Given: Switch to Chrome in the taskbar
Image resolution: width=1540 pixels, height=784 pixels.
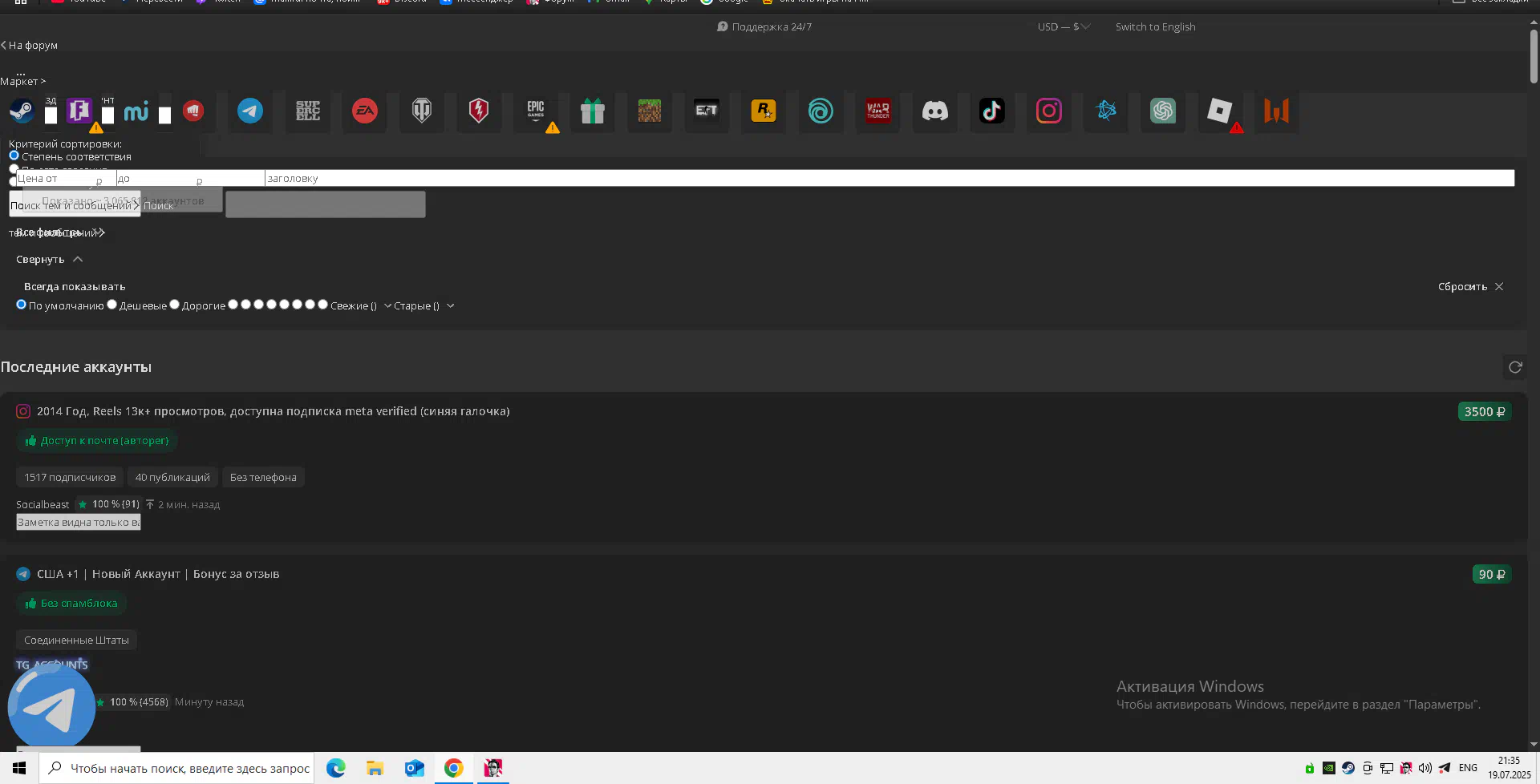Looking at the screenshot, I should coord(454,768).
